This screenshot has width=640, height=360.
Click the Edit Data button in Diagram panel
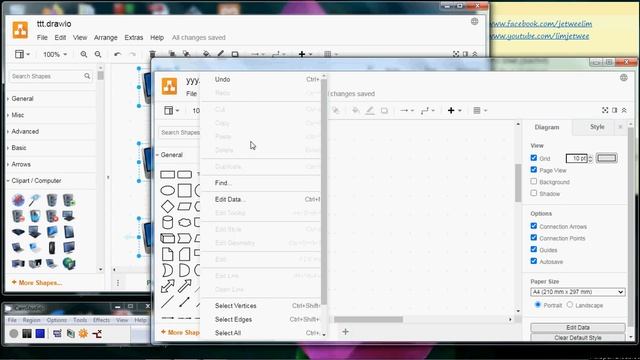[578, 327]
